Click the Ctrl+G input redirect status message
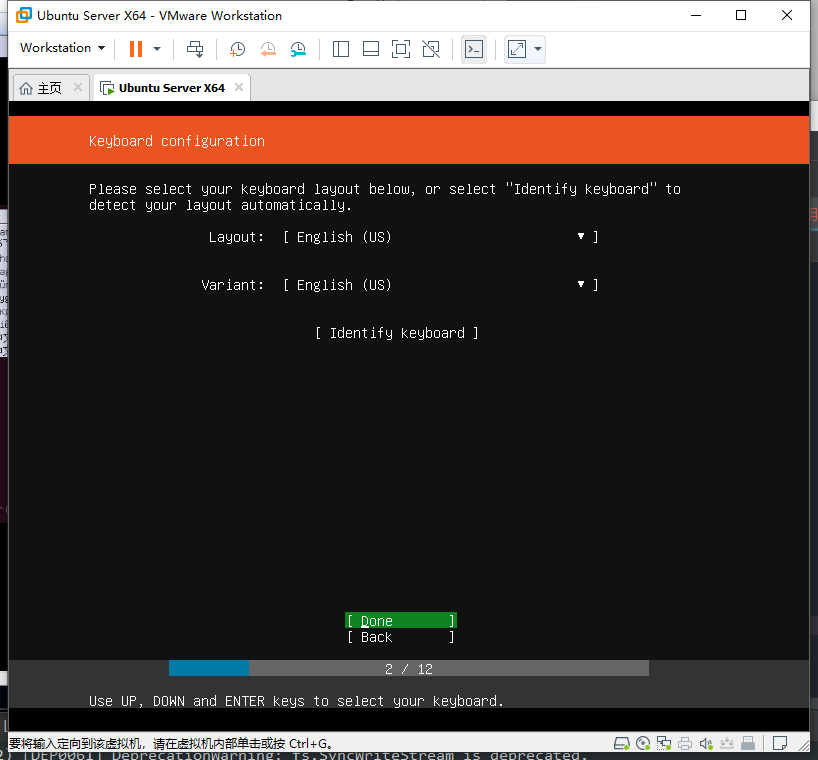Viewport: 818px width, 760px height. tap(171, 743)
